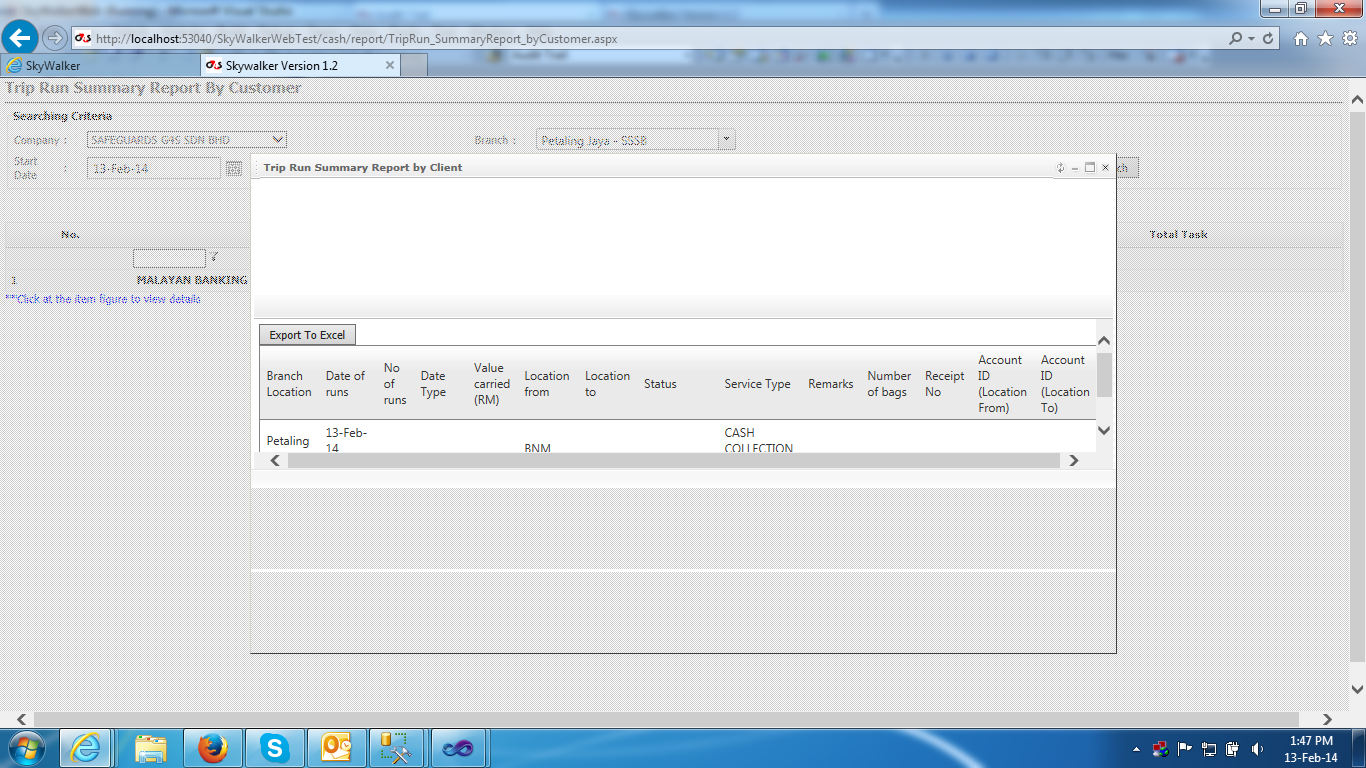Click the power plug tray icon

pos(1233,749)
